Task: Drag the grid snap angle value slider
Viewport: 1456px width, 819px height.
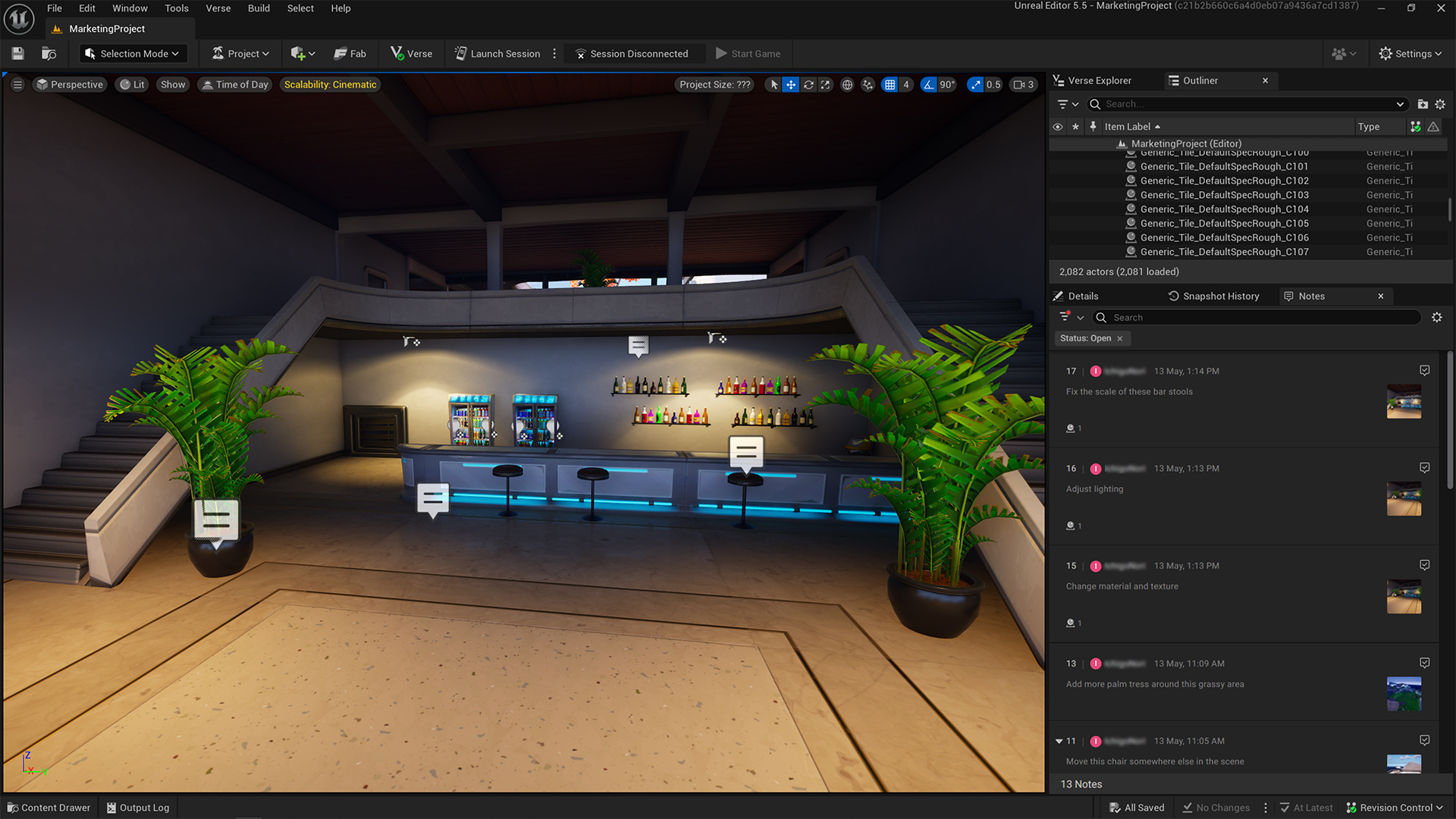Action: click(x=948, y=84)
